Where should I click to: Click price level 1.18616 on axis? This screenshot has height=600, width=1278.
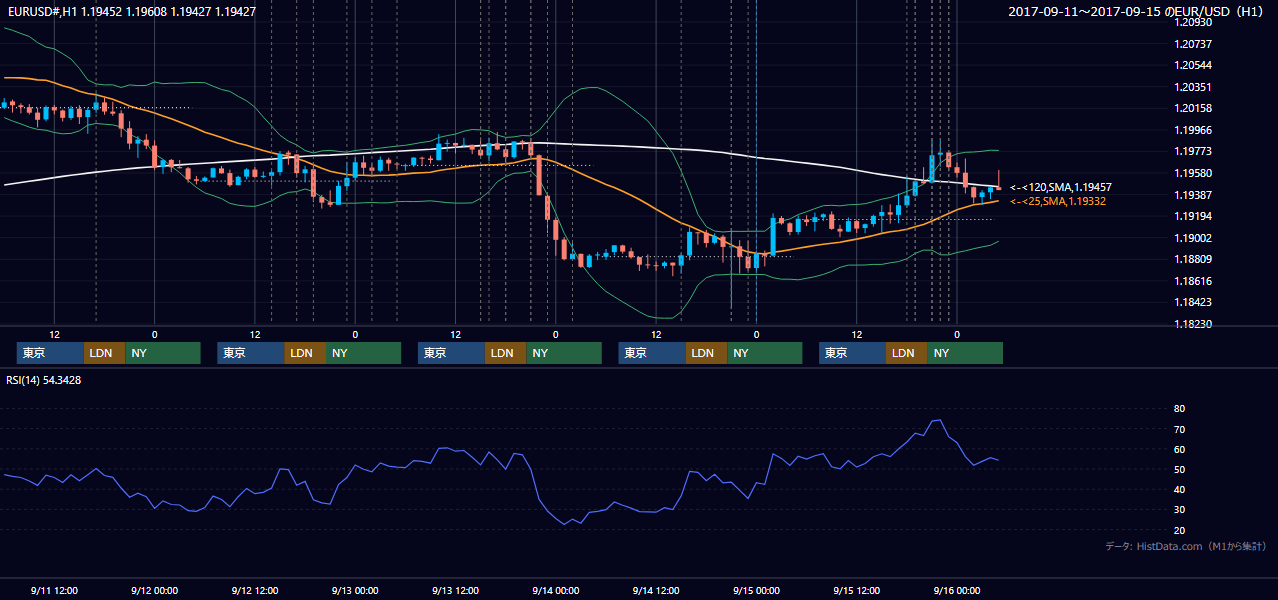(x=1192, y=282)
